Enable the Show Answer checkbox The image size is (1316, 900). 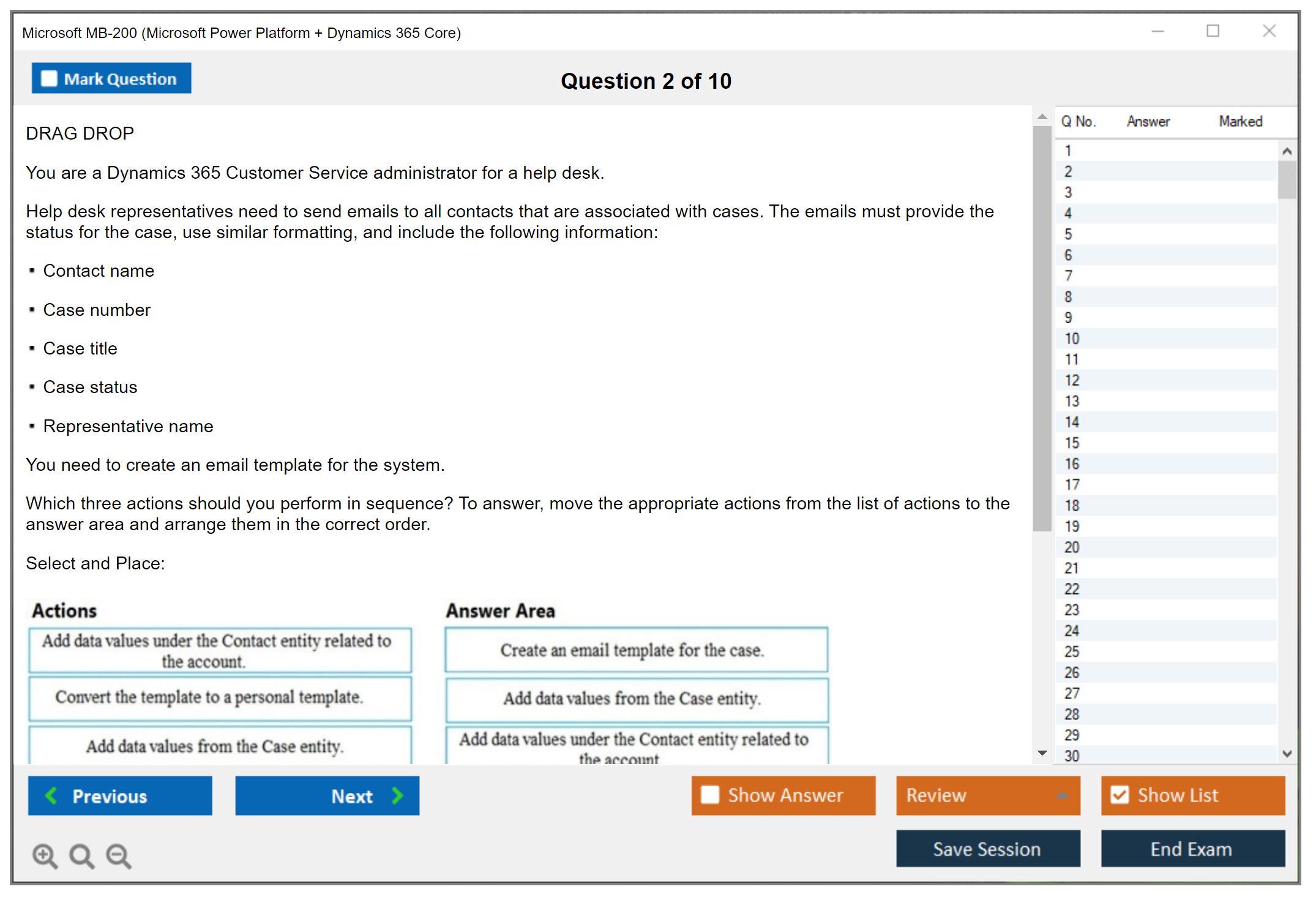(x=710, y=795)
